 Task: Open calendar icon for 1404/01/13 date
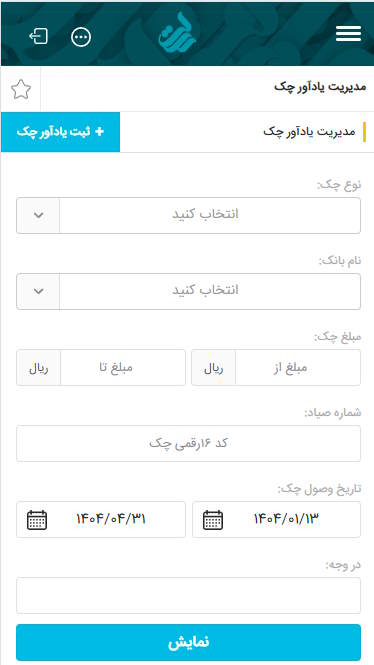(213, 520)
